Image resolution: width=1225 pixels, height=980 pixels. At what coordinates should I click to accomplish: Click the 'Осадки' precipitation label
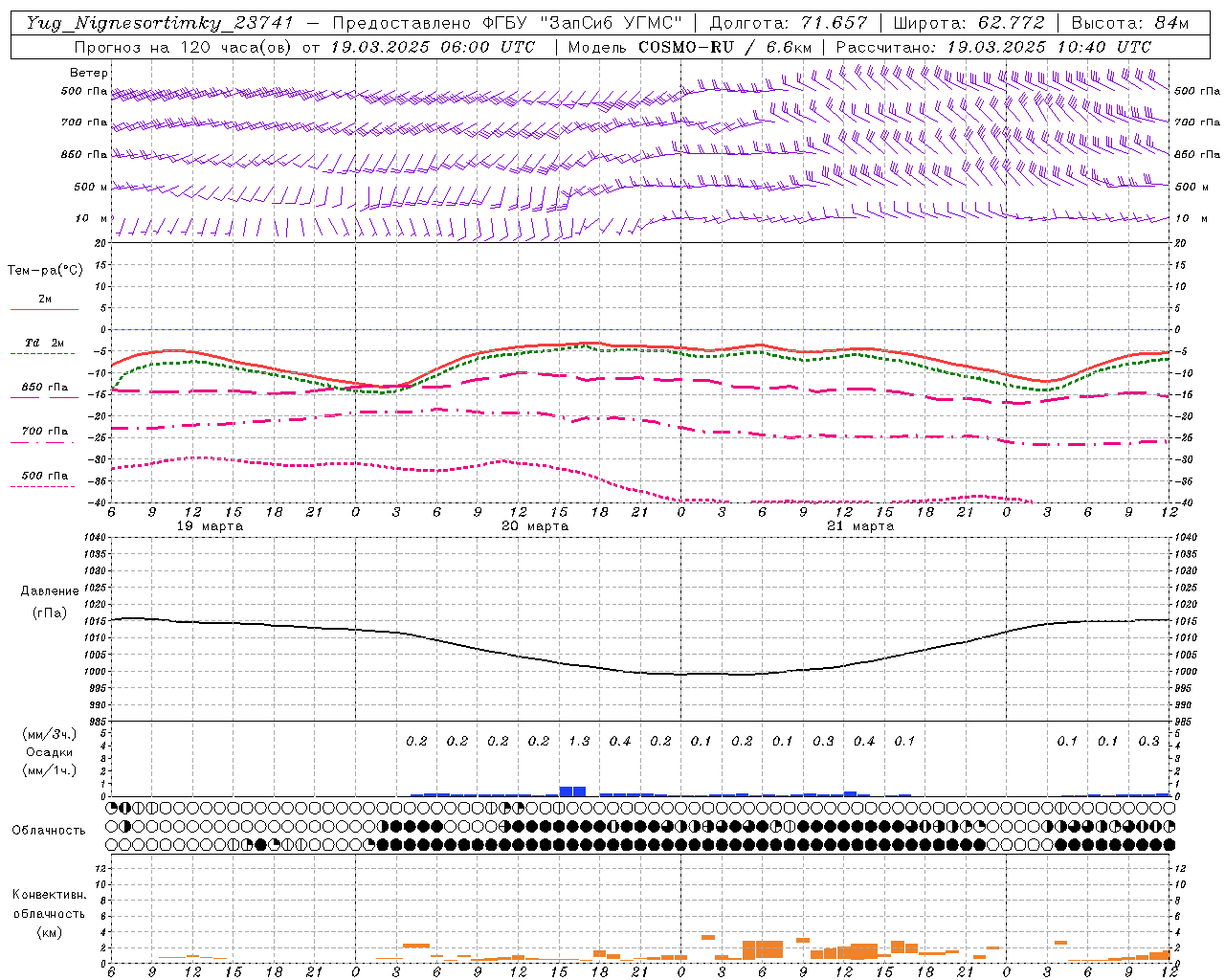point(50,752)
